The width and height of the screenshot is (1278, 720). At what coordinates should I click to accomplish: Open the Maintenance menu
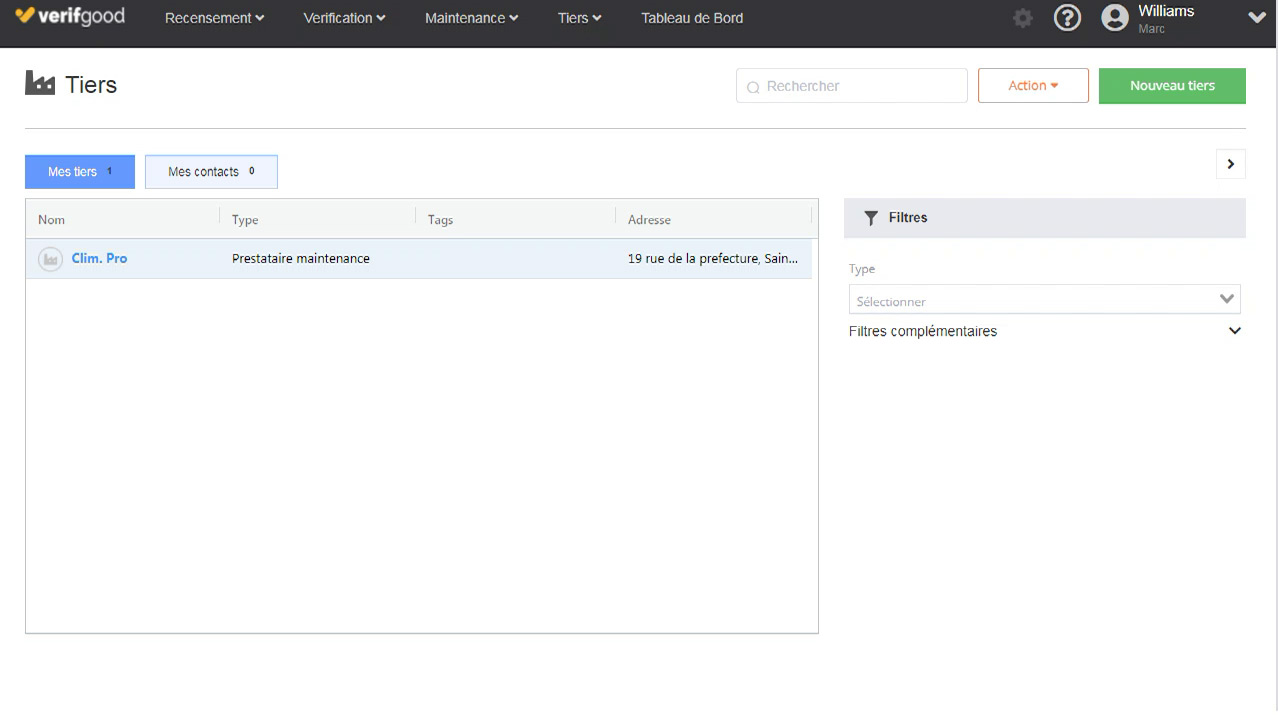471,18
